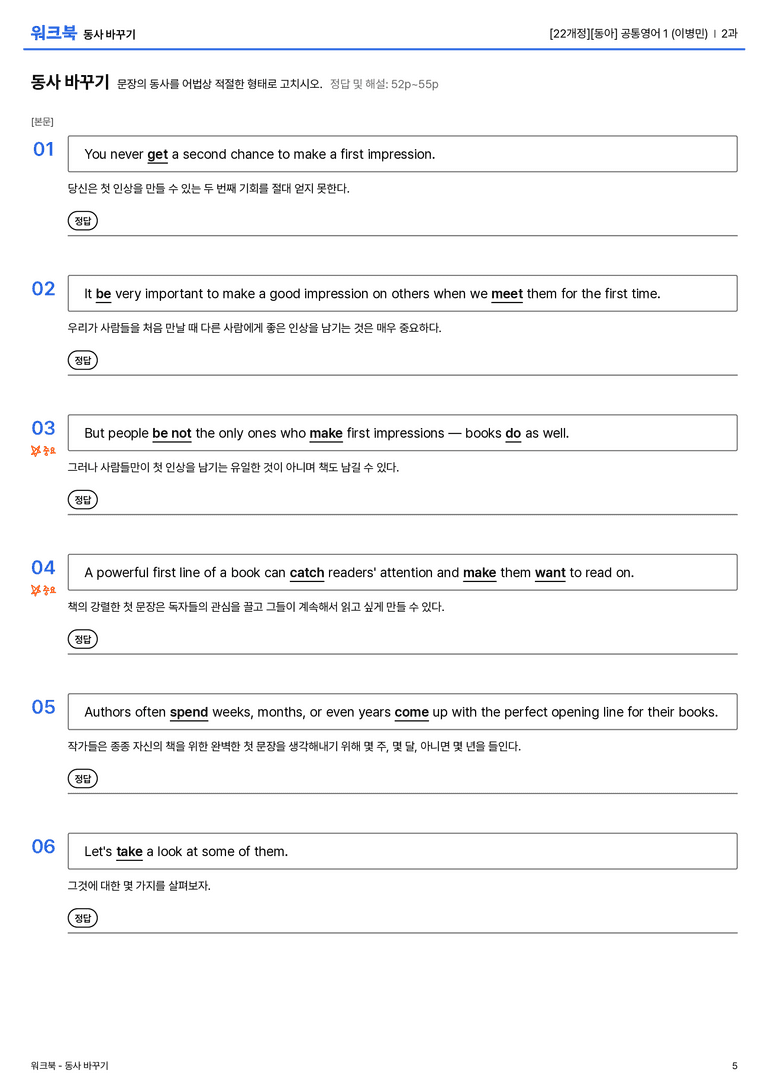Click the 정답 badge under question 04
The width and height of the screenshot is (768, 1087).
[82, 638]
